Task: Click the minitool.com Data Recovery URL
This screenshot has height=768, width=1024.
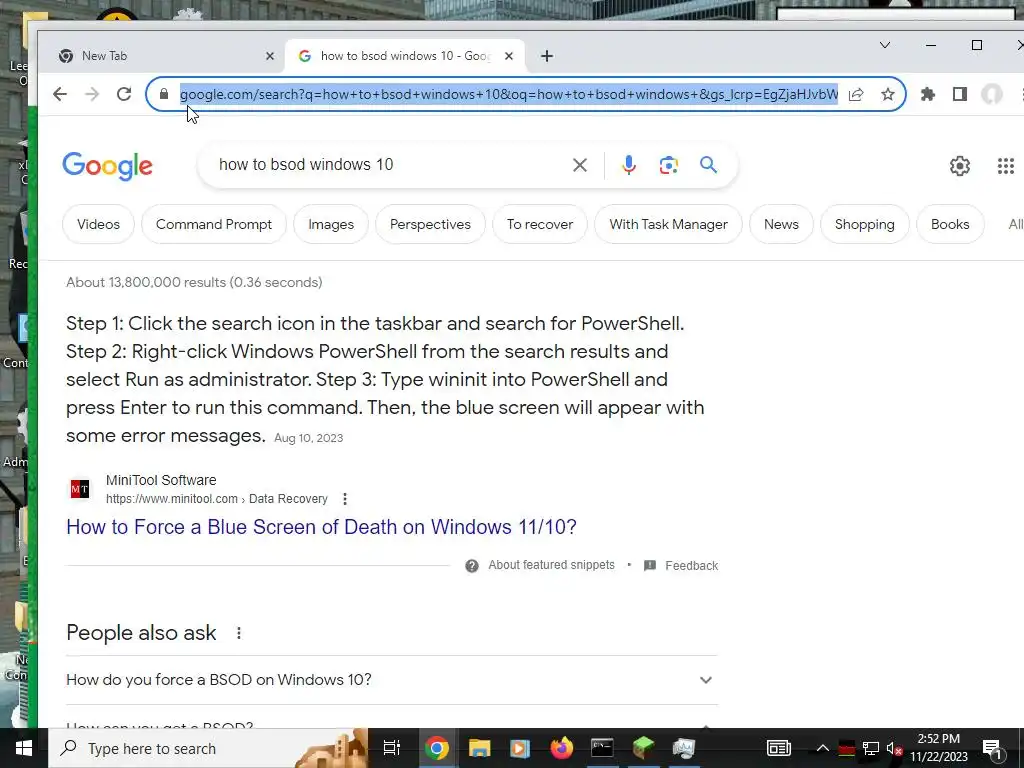Action: 217,499
